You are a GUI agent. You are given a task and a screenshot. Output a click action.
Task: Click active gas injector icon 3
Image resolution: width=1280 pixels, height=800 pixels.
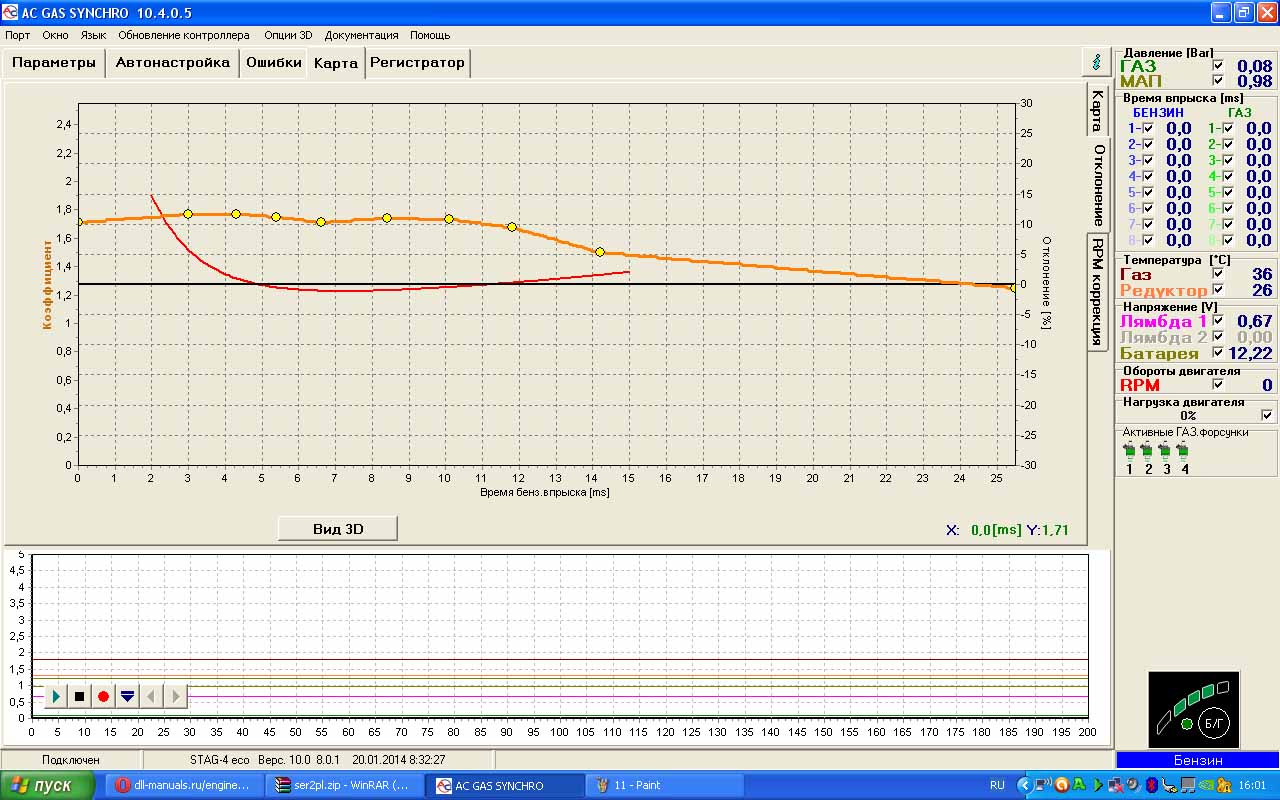coord(1165,452)
